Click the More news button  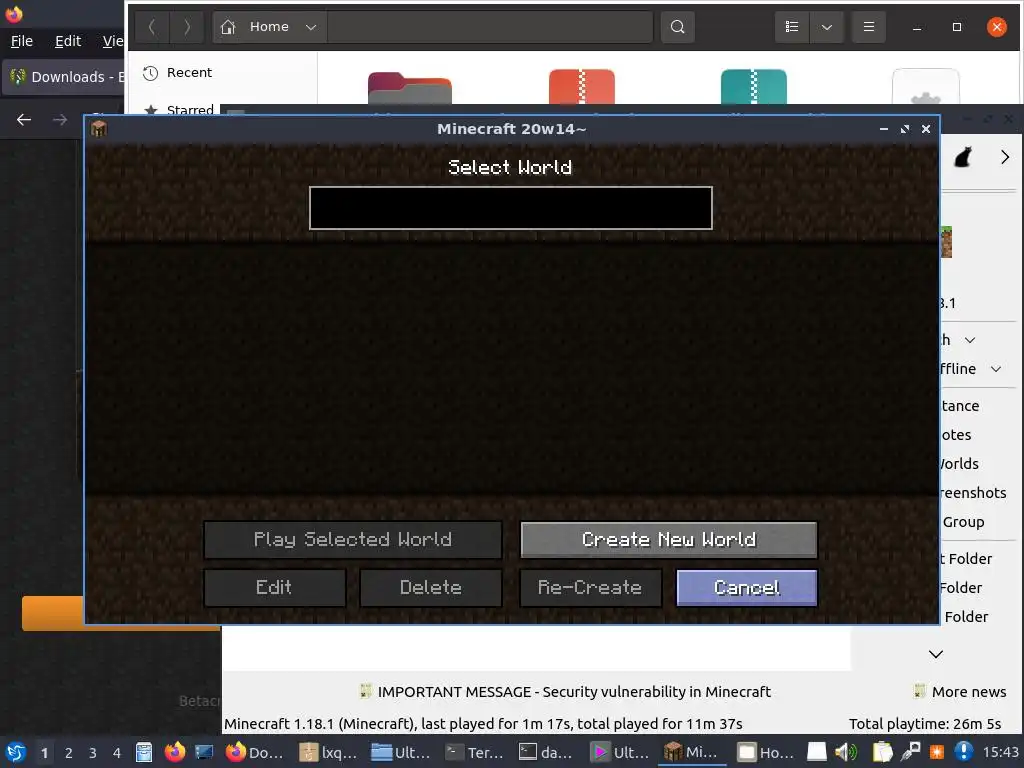(x=960, y=692)
